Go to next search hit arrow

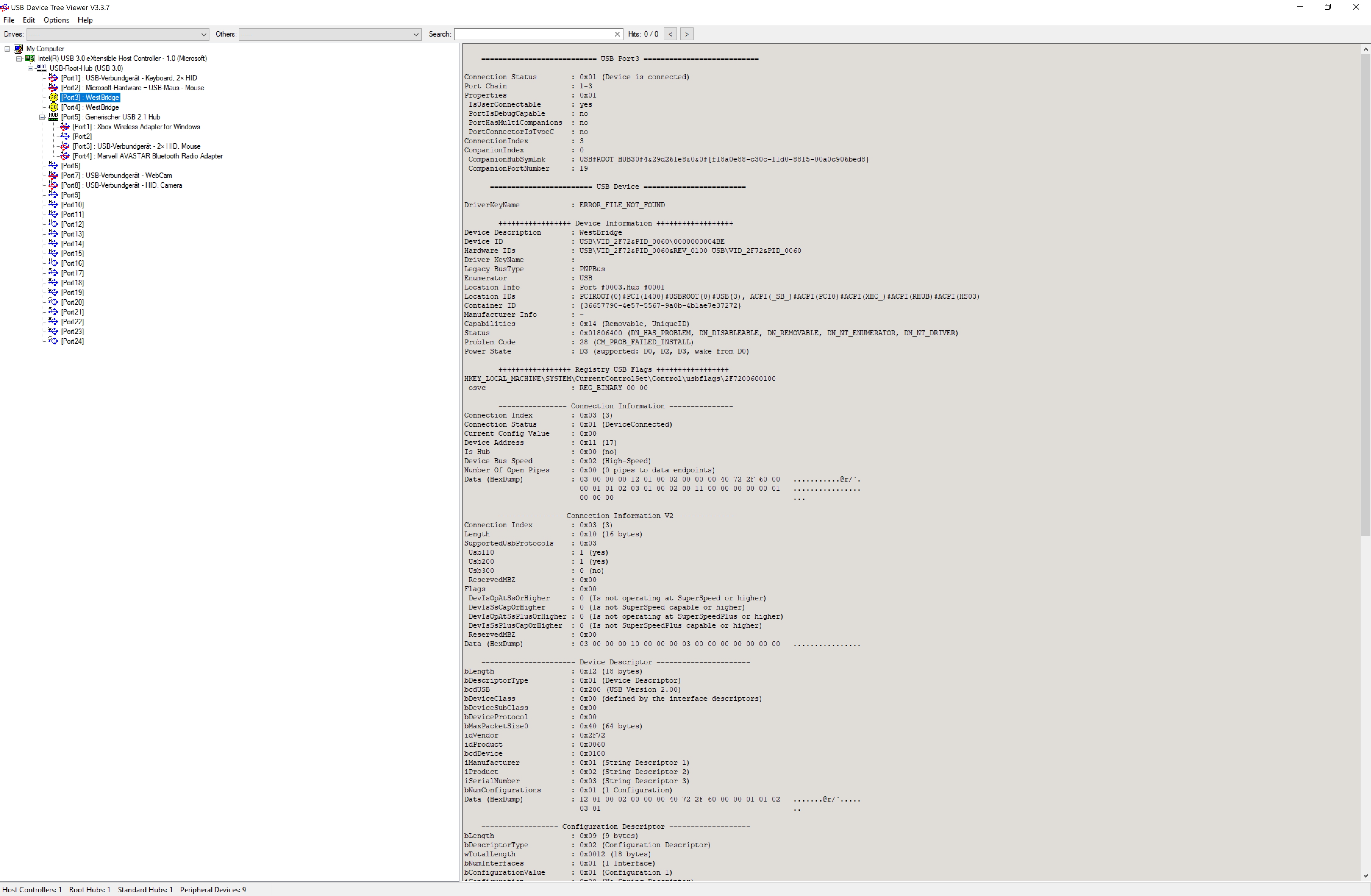click(x=687, y=34)
